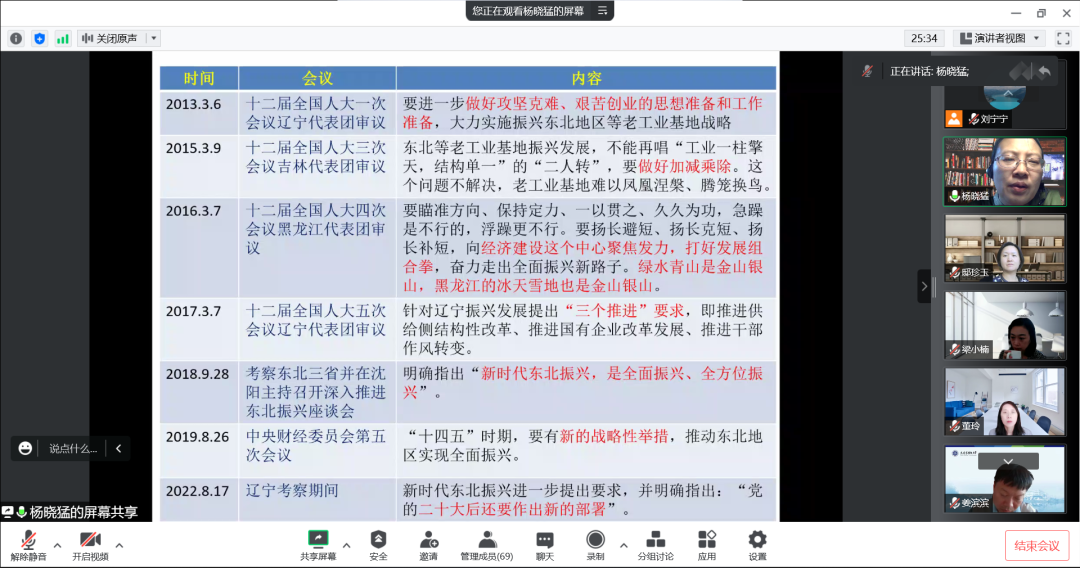Open the screen-viewing banner options menu
The height and width of the screenshot is (568, 1080).
pos(602,11)
